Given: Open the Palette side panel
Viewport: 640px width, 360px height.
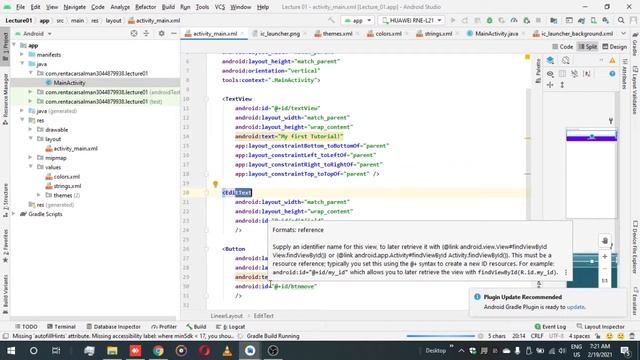Looking at the screenshot, I should [538, 71].
